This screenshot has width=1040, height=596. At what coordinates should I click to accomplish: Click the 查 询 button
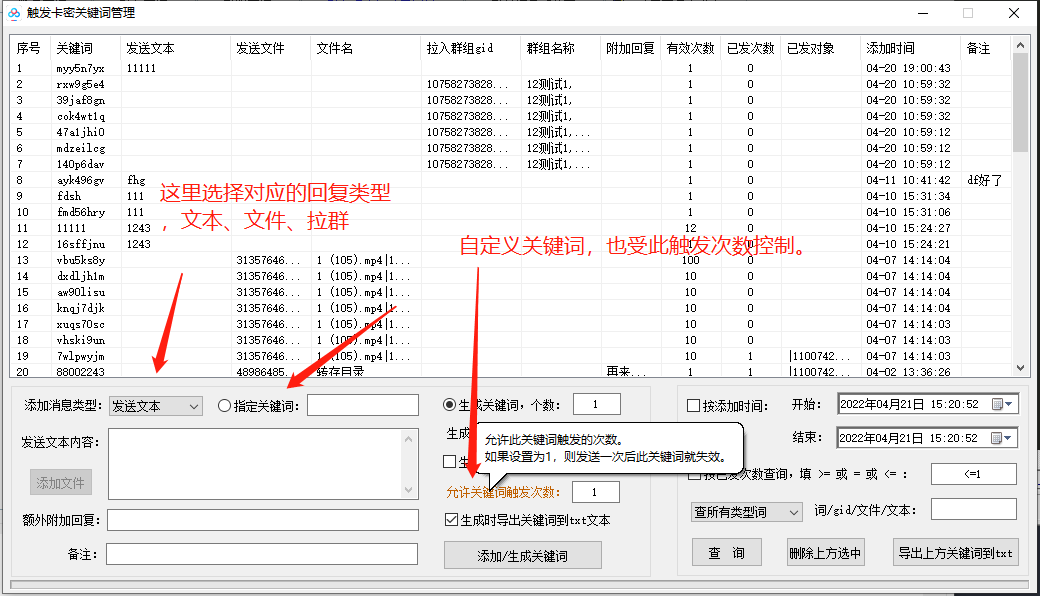pyautogui.click(x=727, y=552)
